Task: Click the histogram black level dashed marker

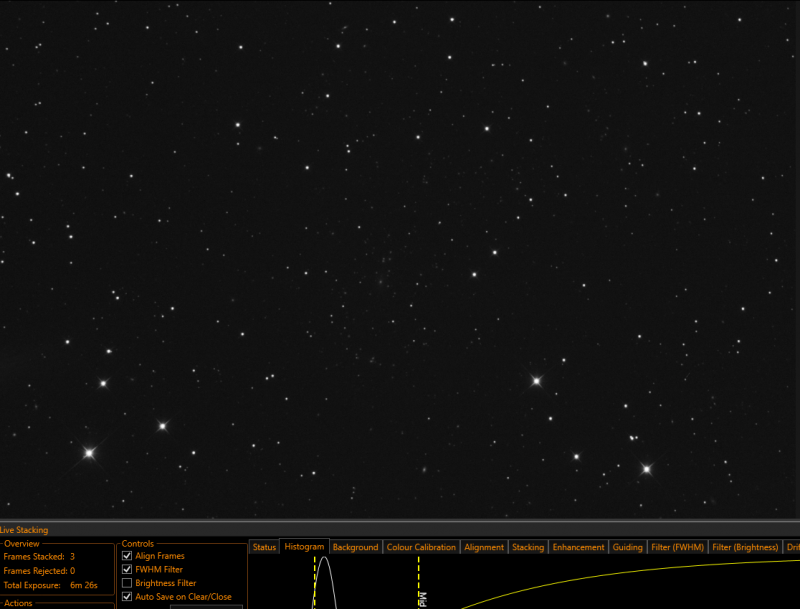Action: coord(315,582)
